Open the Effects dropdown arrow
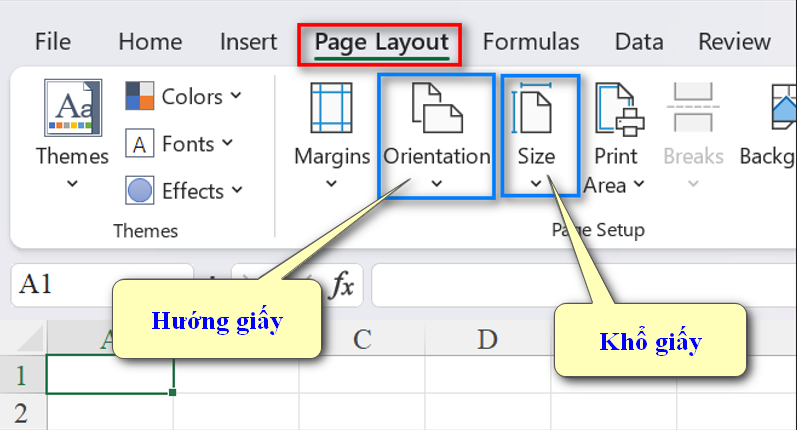The height and width of the screenshot is (430, 797). (237, 190)
